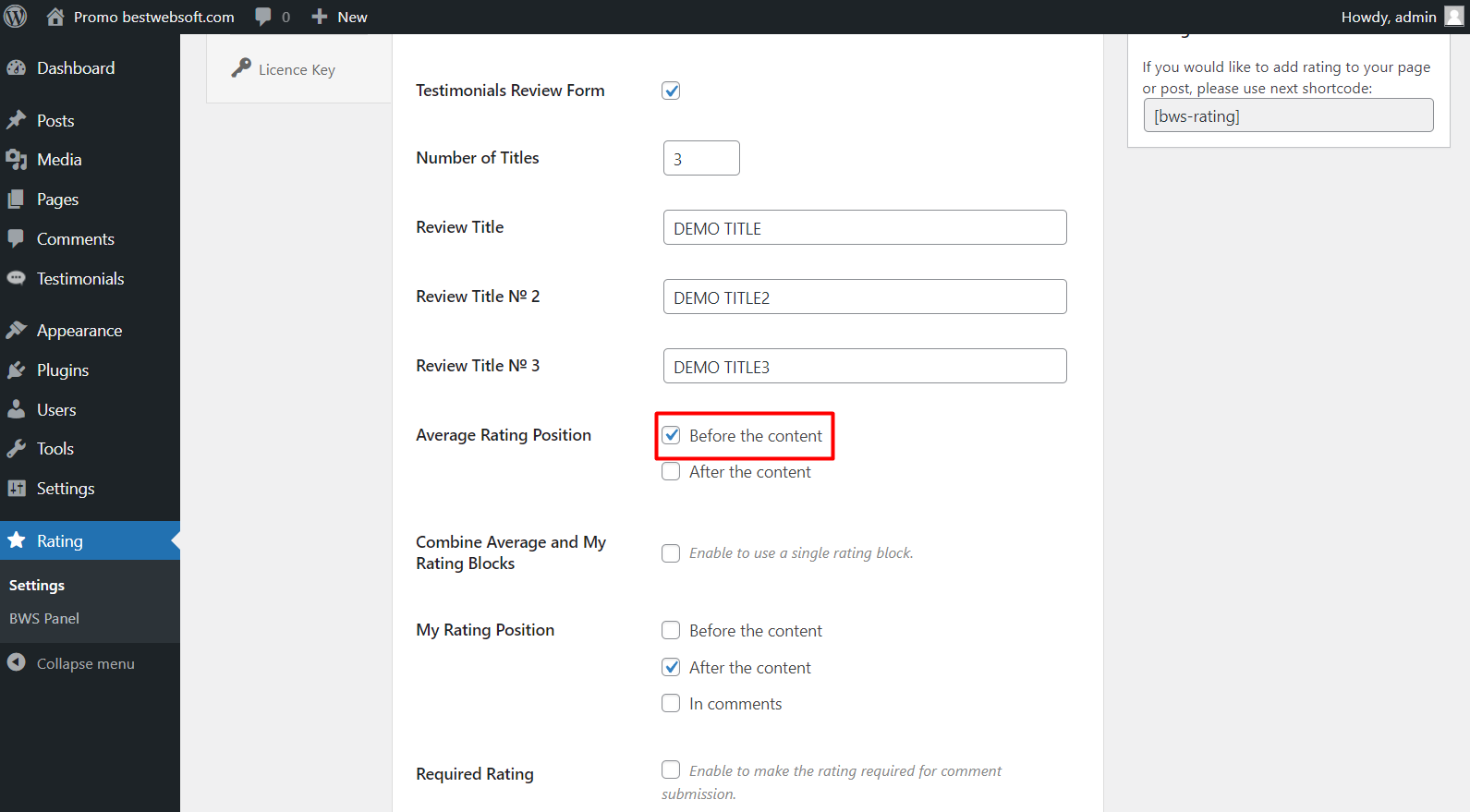Click the Collapse menu arrow icon
The image size is (1470, 812).
[17, 662]
